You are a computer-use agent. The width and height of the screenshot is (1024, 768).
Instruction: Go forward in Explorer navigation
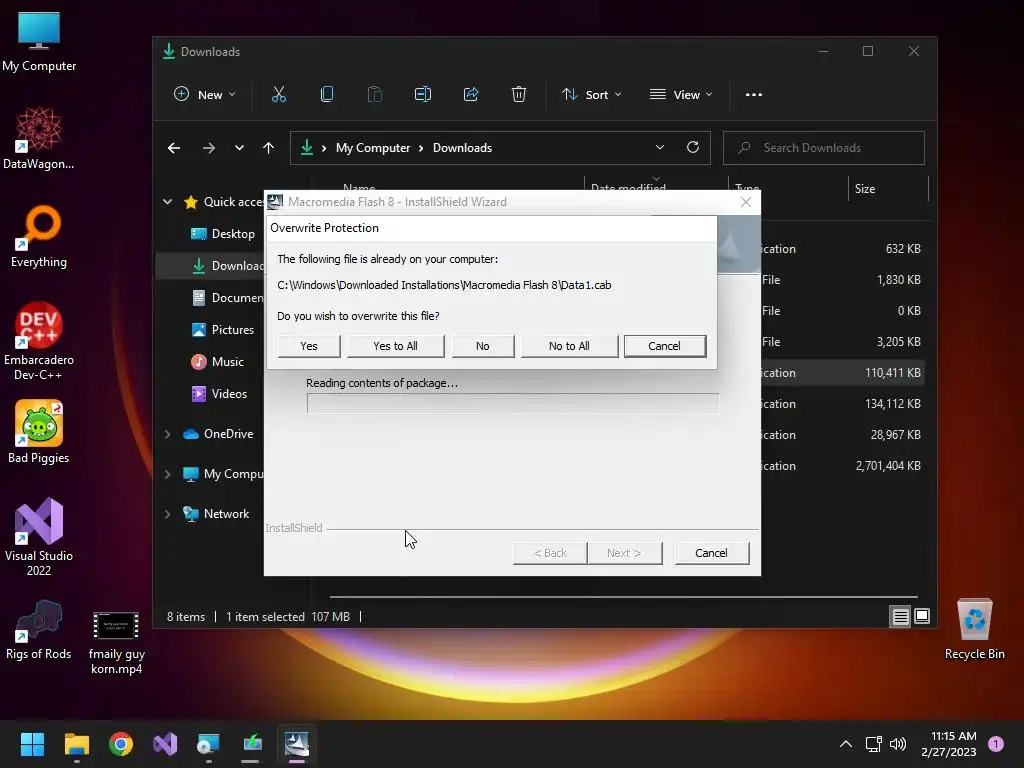209,148
